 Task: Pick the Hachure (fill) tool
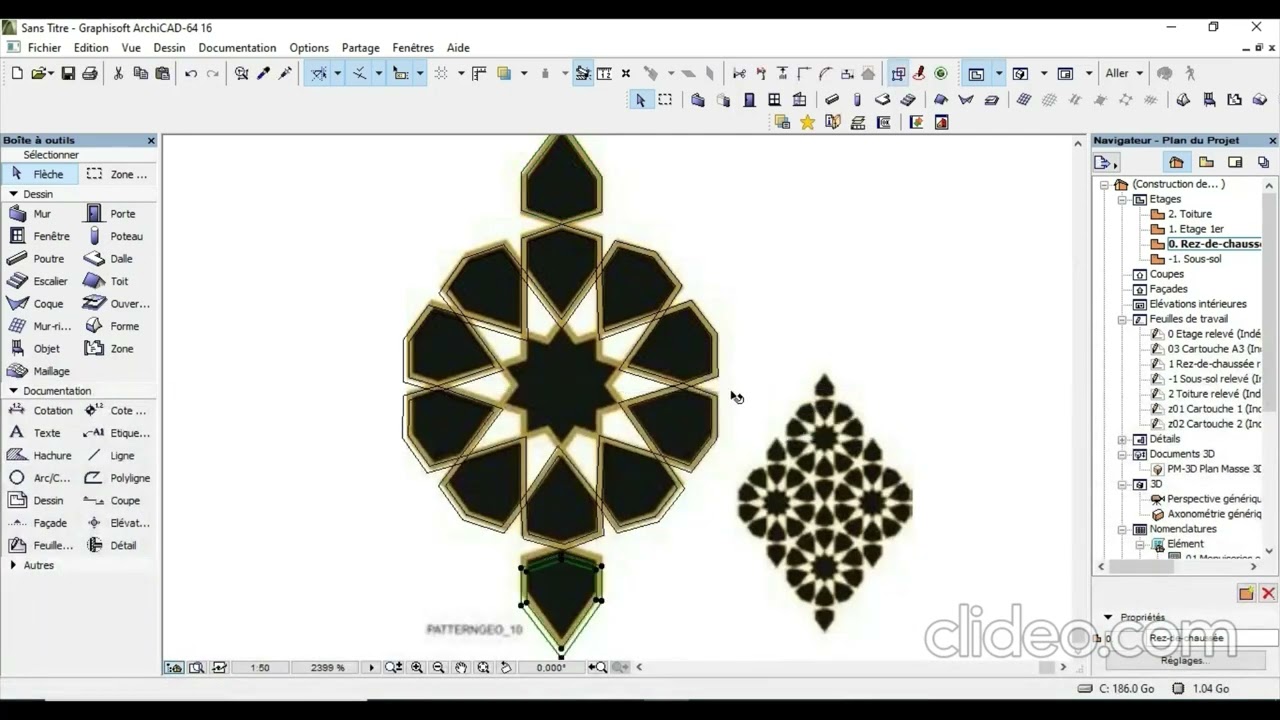pyautogui.click(x=40, y=456)
